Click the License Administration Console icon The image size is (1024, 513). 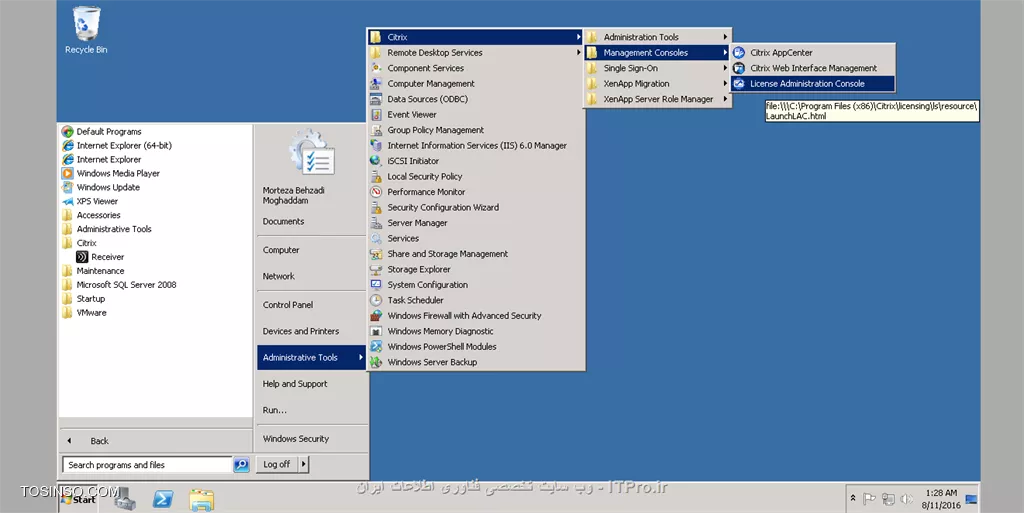tap(739, 84)
